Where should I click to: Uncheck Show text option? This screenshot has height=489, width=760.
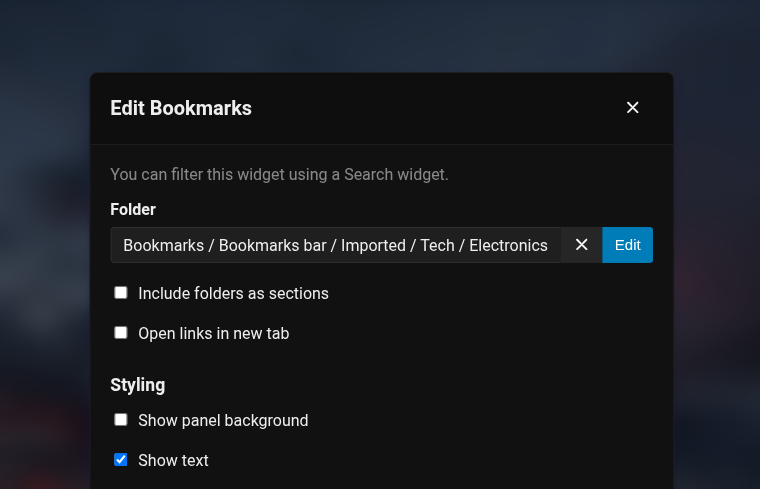pos(121,459)
